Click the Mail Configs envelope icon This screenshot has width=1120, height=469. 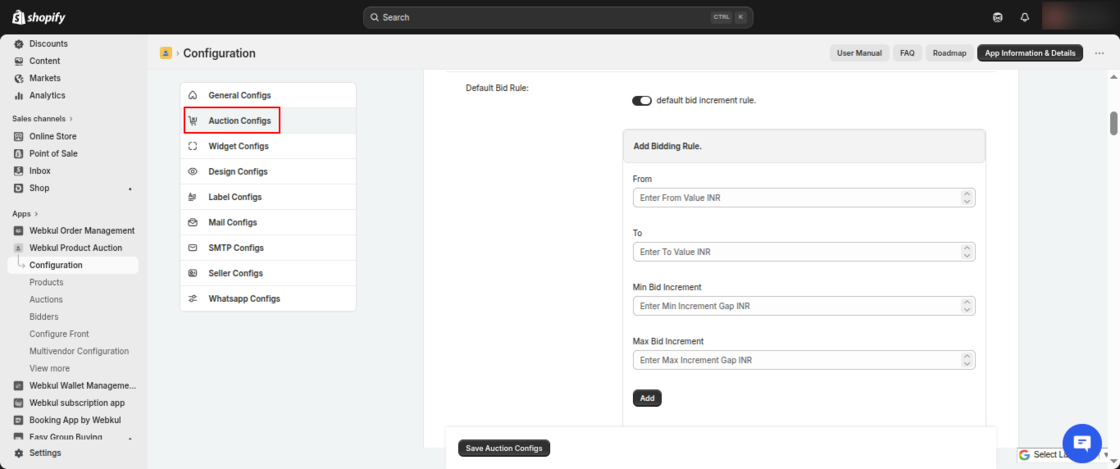(x=192, y=223)
